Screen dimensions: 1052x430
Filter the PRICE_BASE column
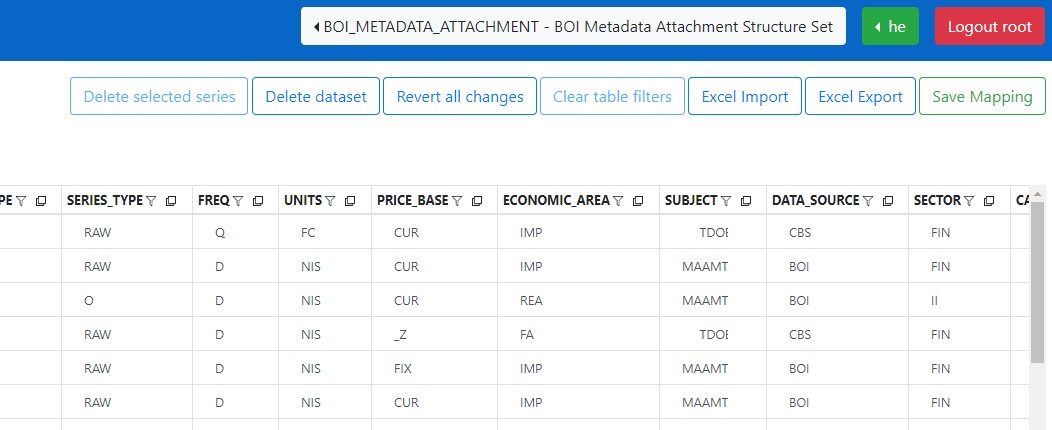coord(457,201)
